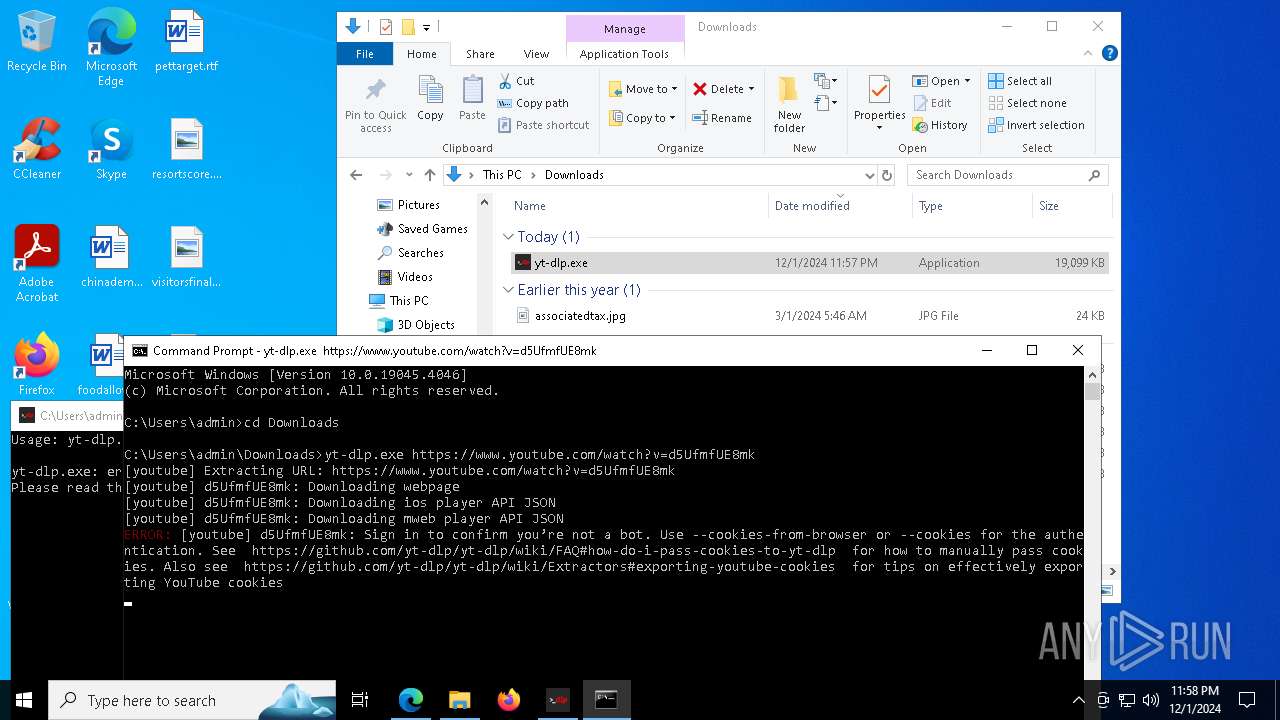
Task: Switch to the Share ribbon tab
Action: pos(480,54)
